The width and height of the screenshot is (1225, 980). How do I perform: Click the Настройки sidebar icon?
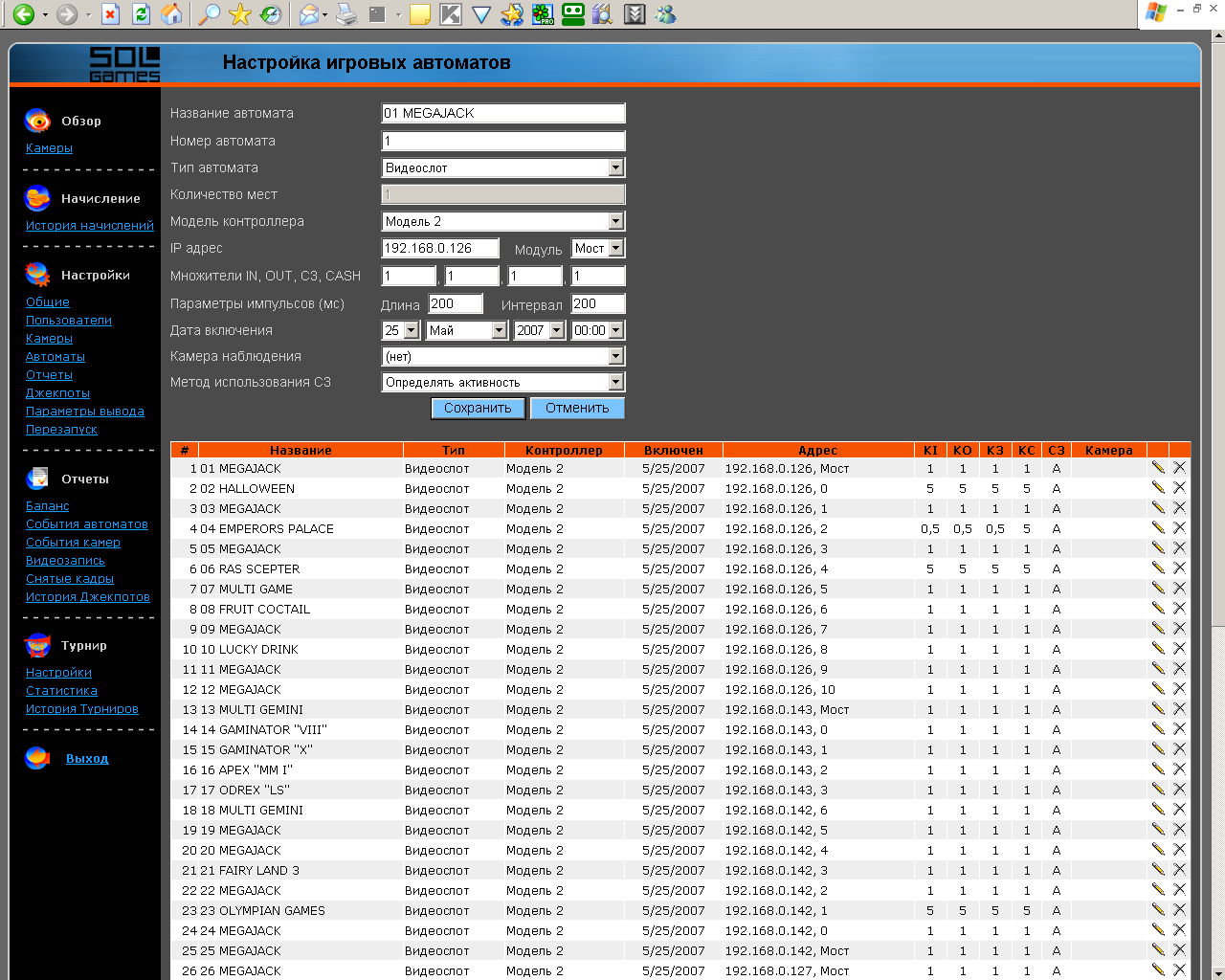[x=37, y=275]
